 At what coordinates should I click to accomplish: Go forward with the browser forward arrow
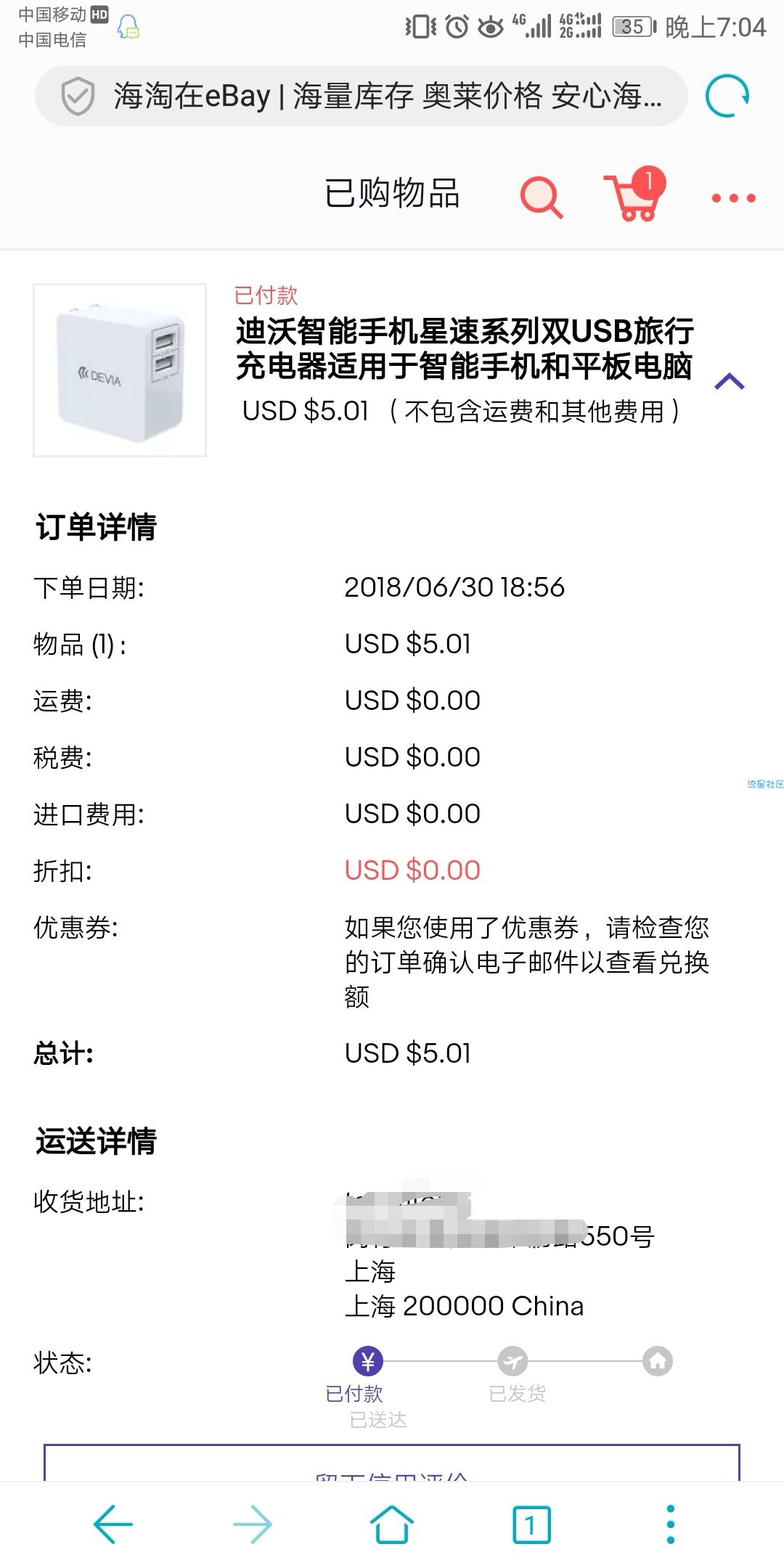[x=252, y=1524]
